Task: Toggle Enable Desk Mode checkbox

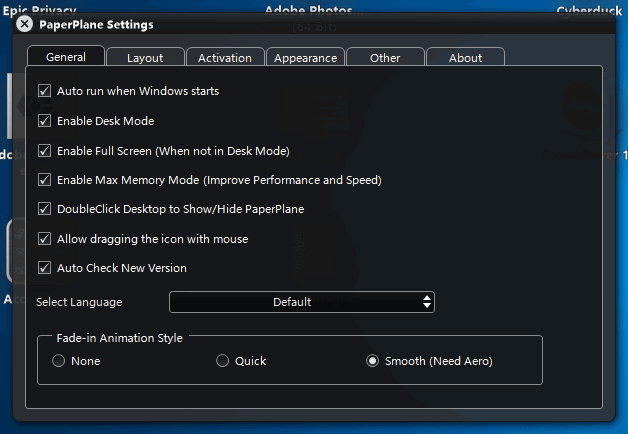Action: coord(44,121)
